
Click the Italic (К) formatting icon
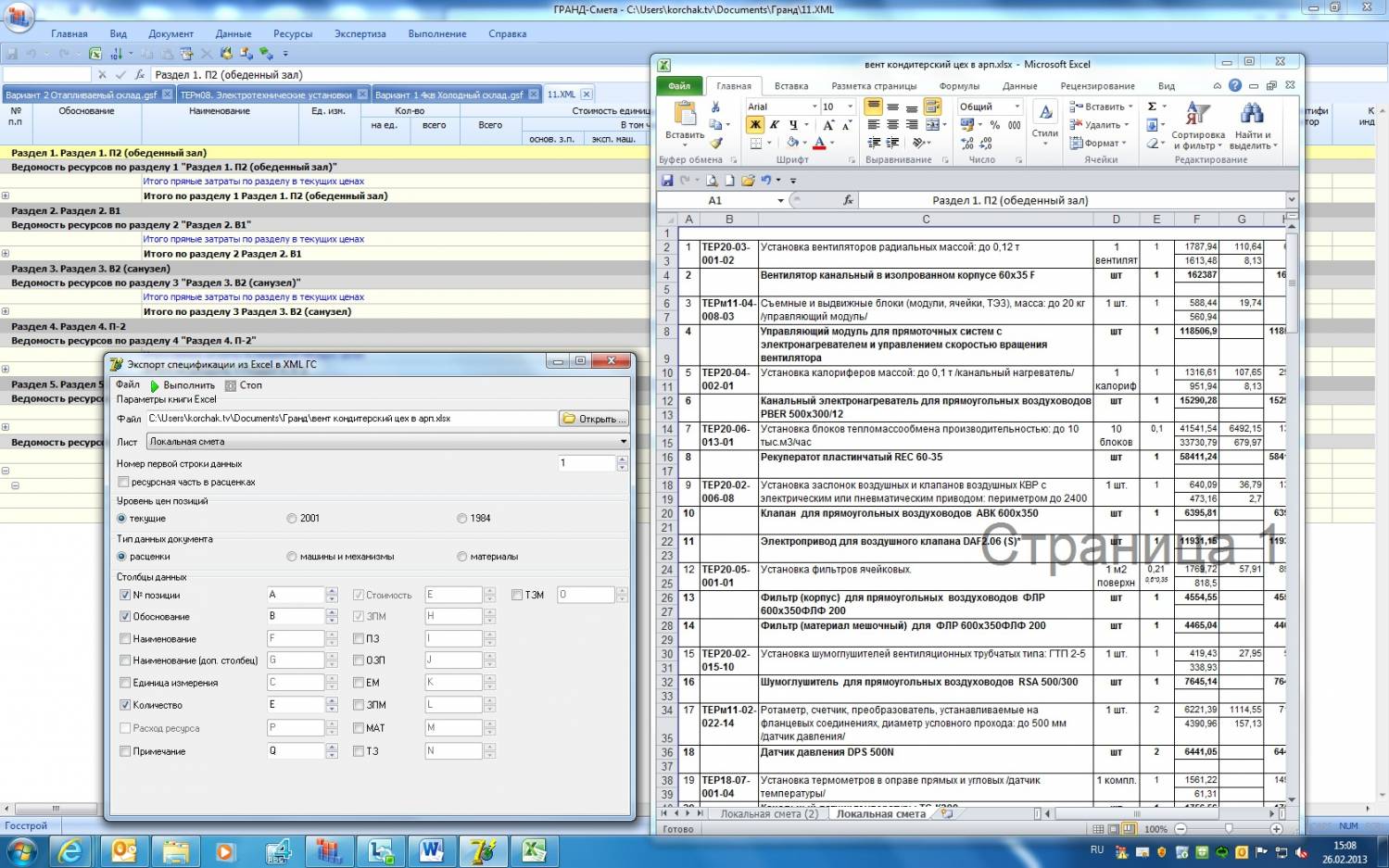(775, 125)
